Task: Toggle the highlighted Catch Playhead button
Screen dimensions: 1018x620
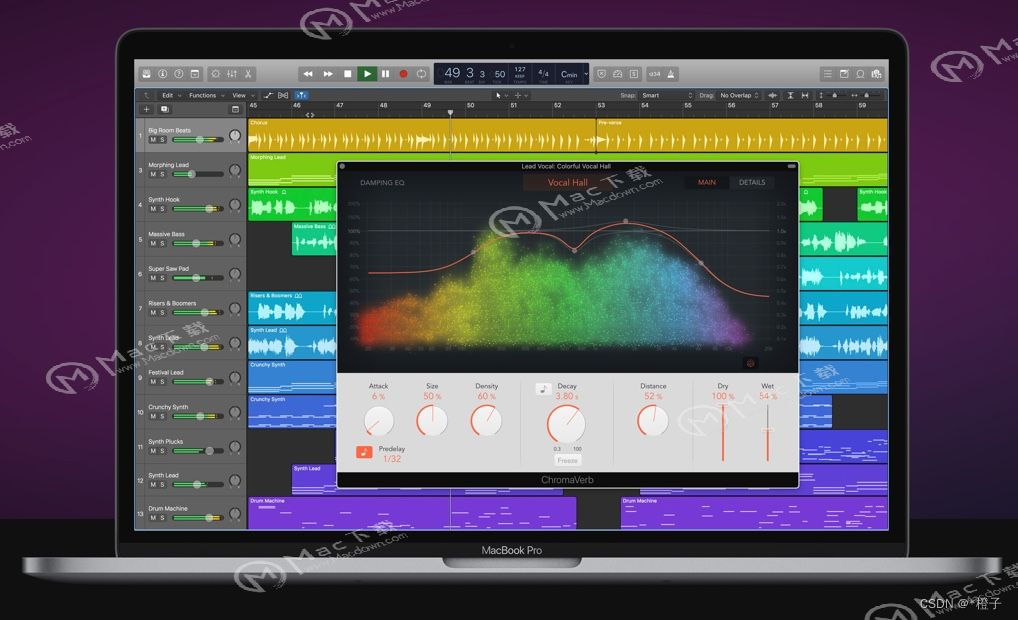Action: [x=301, y=95]
